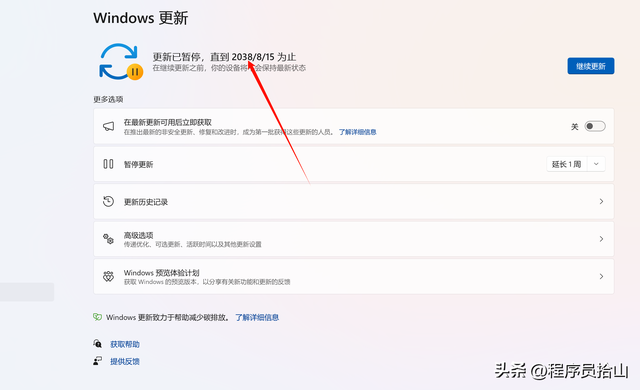Click the pause icon beside 暂停更新
640x390 pixels.
tap(108, 164)
